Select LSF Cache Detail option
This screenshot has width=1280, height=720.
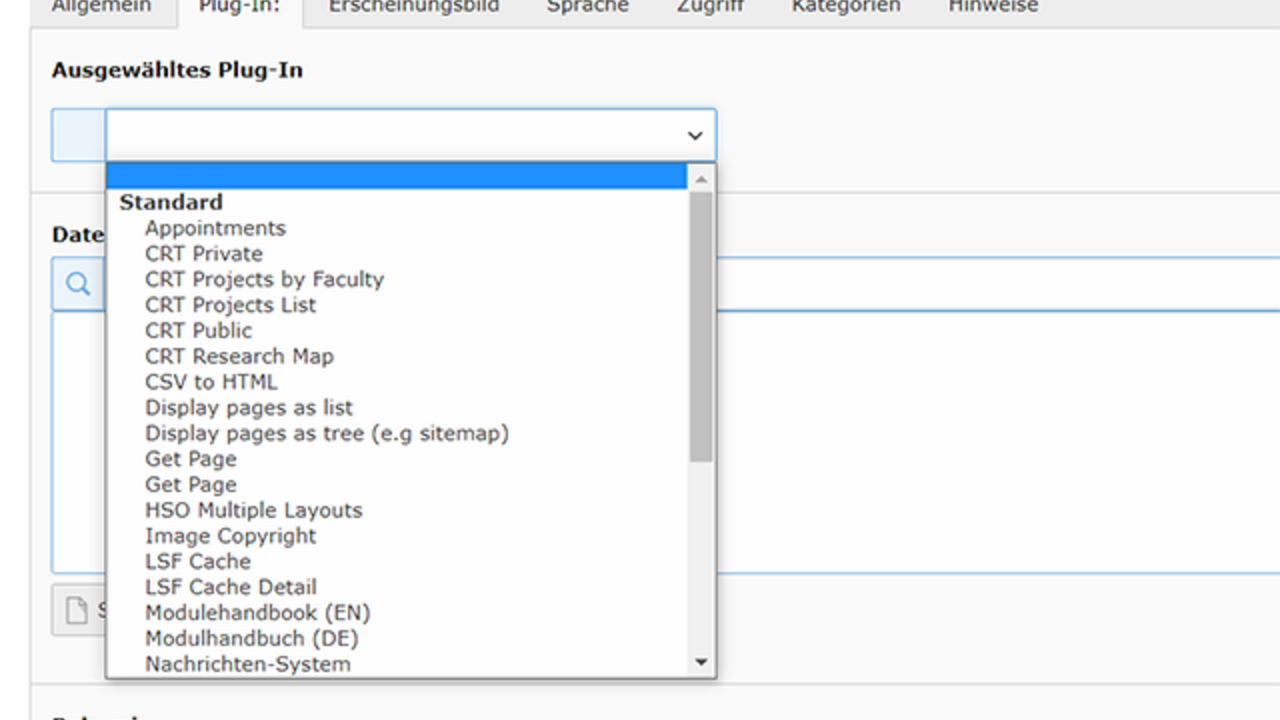pyautogui.click(x=230, y=587)
